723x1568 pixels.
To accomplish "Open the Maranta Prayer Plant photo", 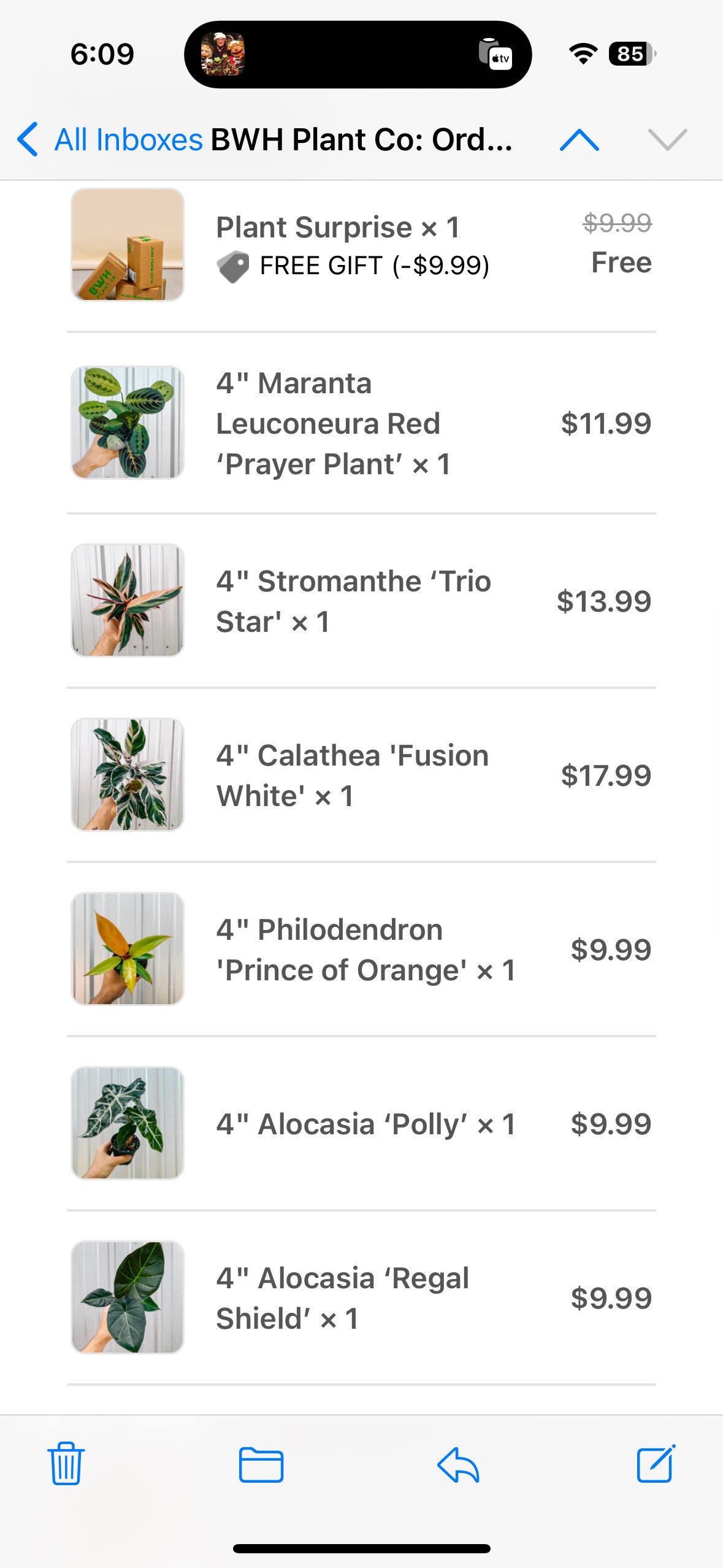I will click(128, 423).
